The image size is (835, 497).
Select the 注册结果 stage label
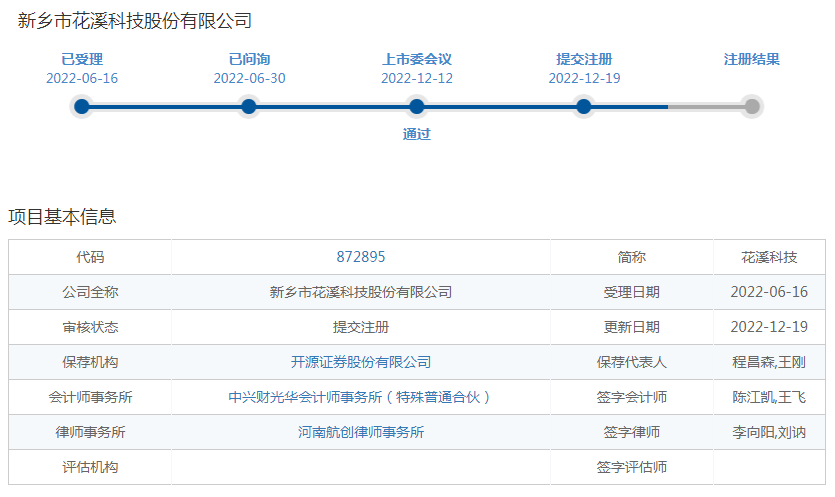click(752, 59)
